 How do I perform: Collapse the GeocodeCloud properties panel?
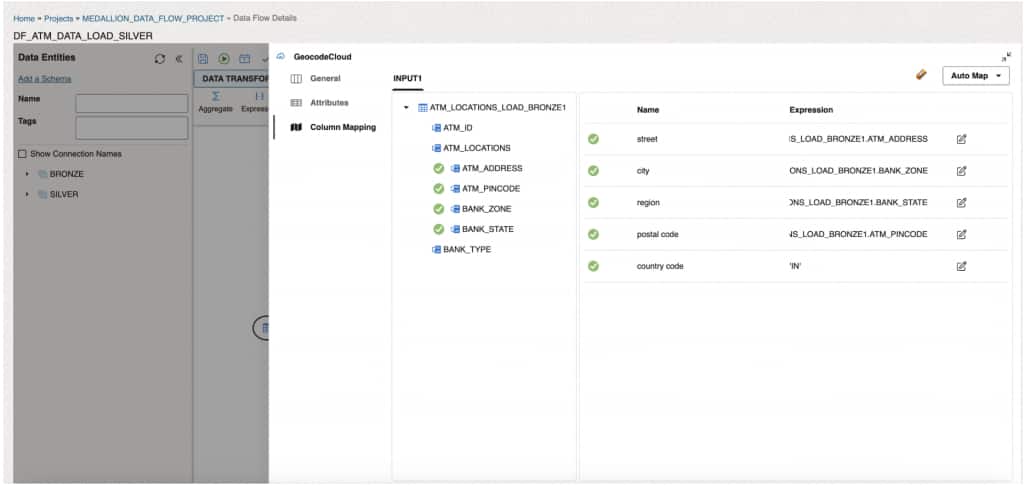[1005, 58]
